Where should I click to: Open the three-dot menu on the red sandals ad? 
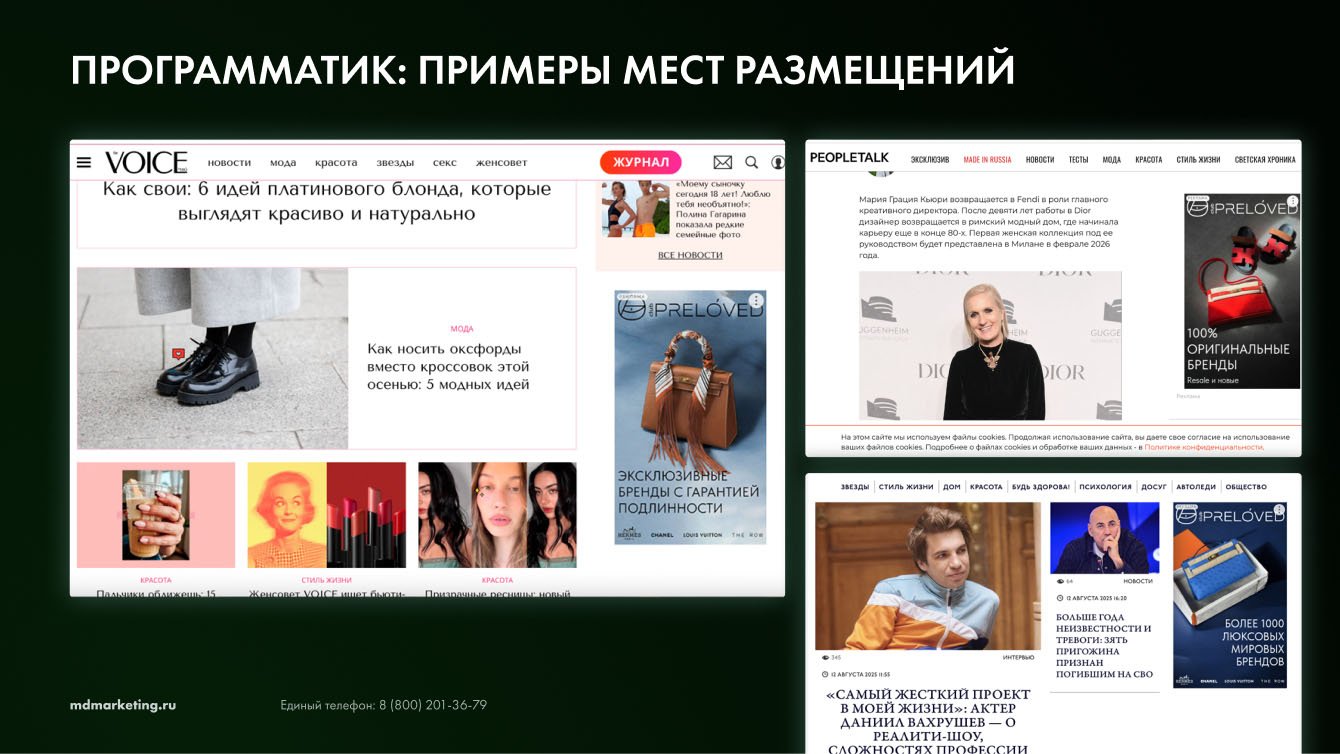point(1292,202)
